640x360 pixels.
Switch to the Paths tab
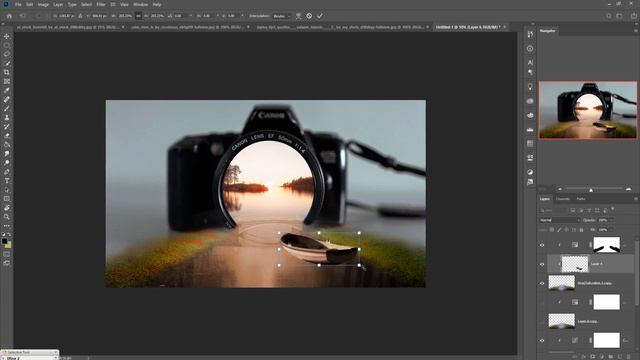581,199
